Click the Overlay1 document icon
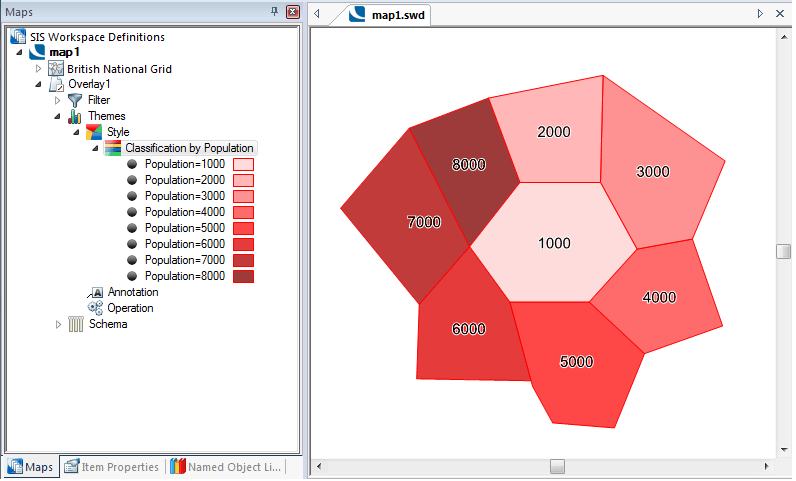This screenshot has height=481, width=796. tap(57, 84)
